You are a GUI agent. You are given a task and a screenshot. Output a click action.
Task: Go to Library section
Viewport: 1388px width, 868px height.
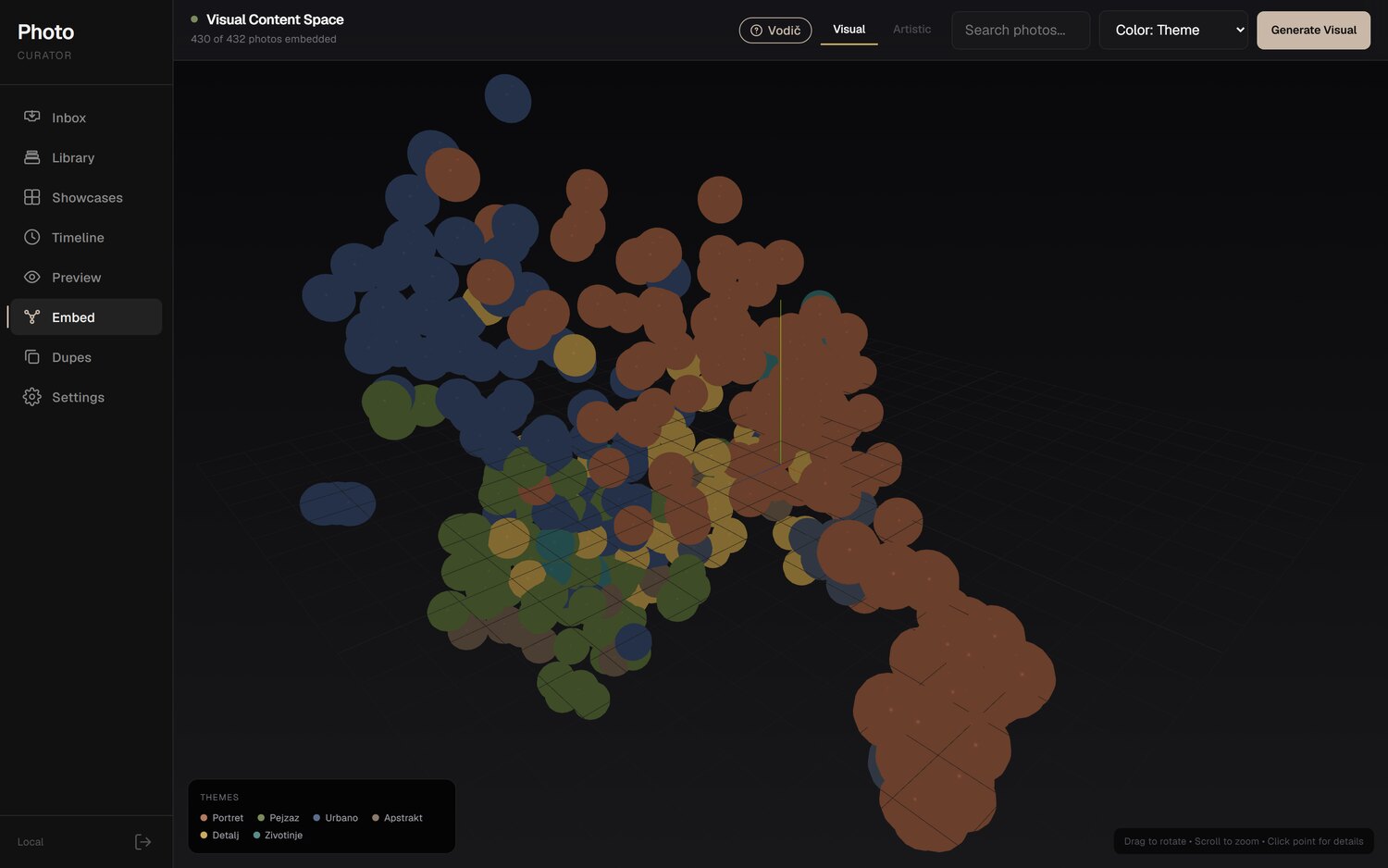coord(86,157)
